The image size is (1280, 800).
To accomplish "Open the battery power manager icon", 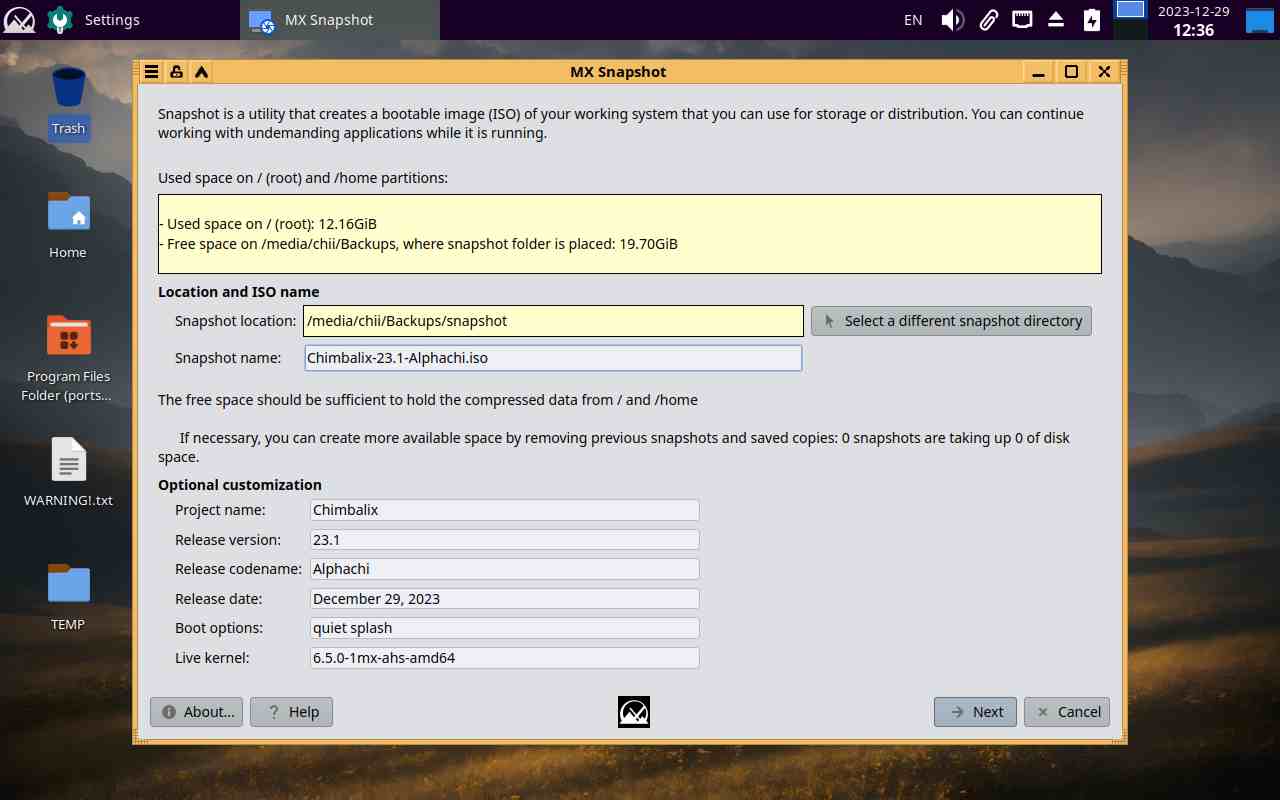I will tap(1091, 20).
